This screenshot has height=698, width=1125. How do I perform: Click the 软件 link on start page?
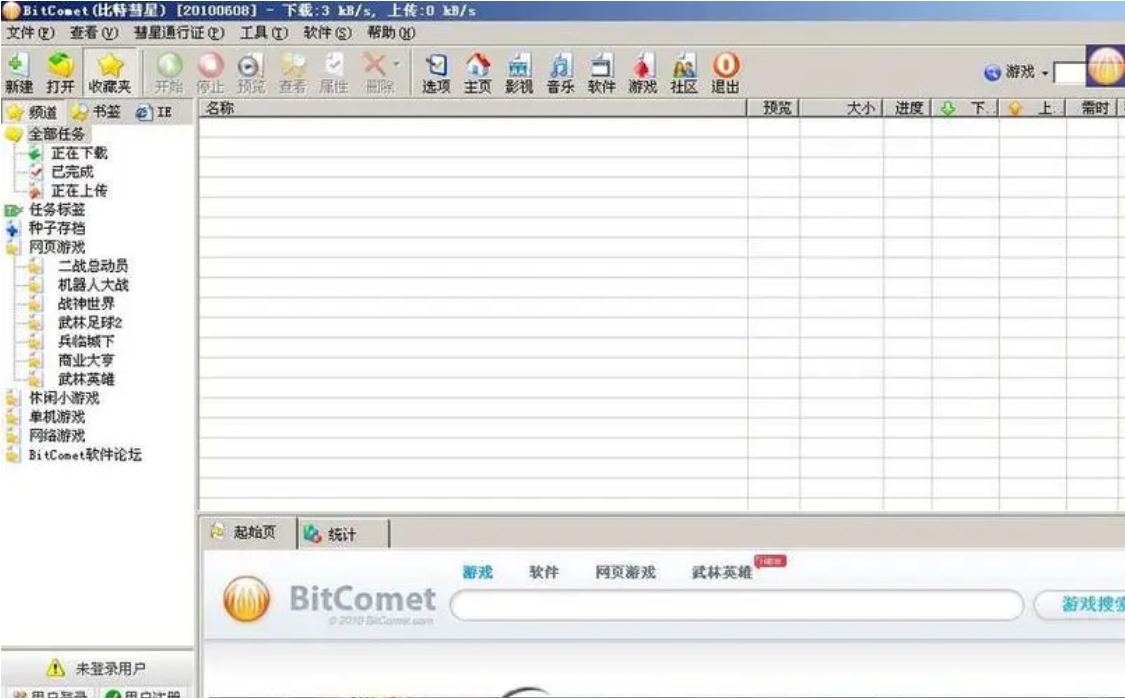pyautogui.click(x=543, y=572)
